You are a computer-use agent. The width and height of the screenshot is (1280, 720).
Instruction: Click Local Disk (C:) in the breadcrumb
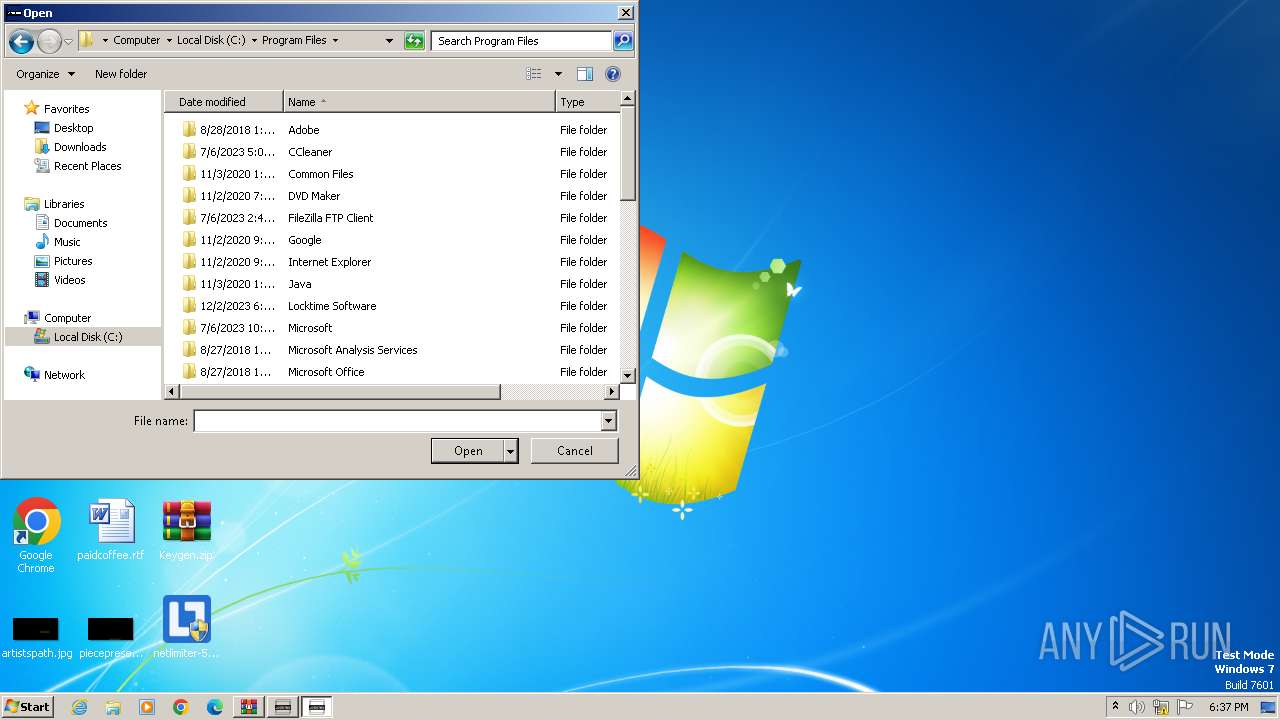click(x=211, y=41)
